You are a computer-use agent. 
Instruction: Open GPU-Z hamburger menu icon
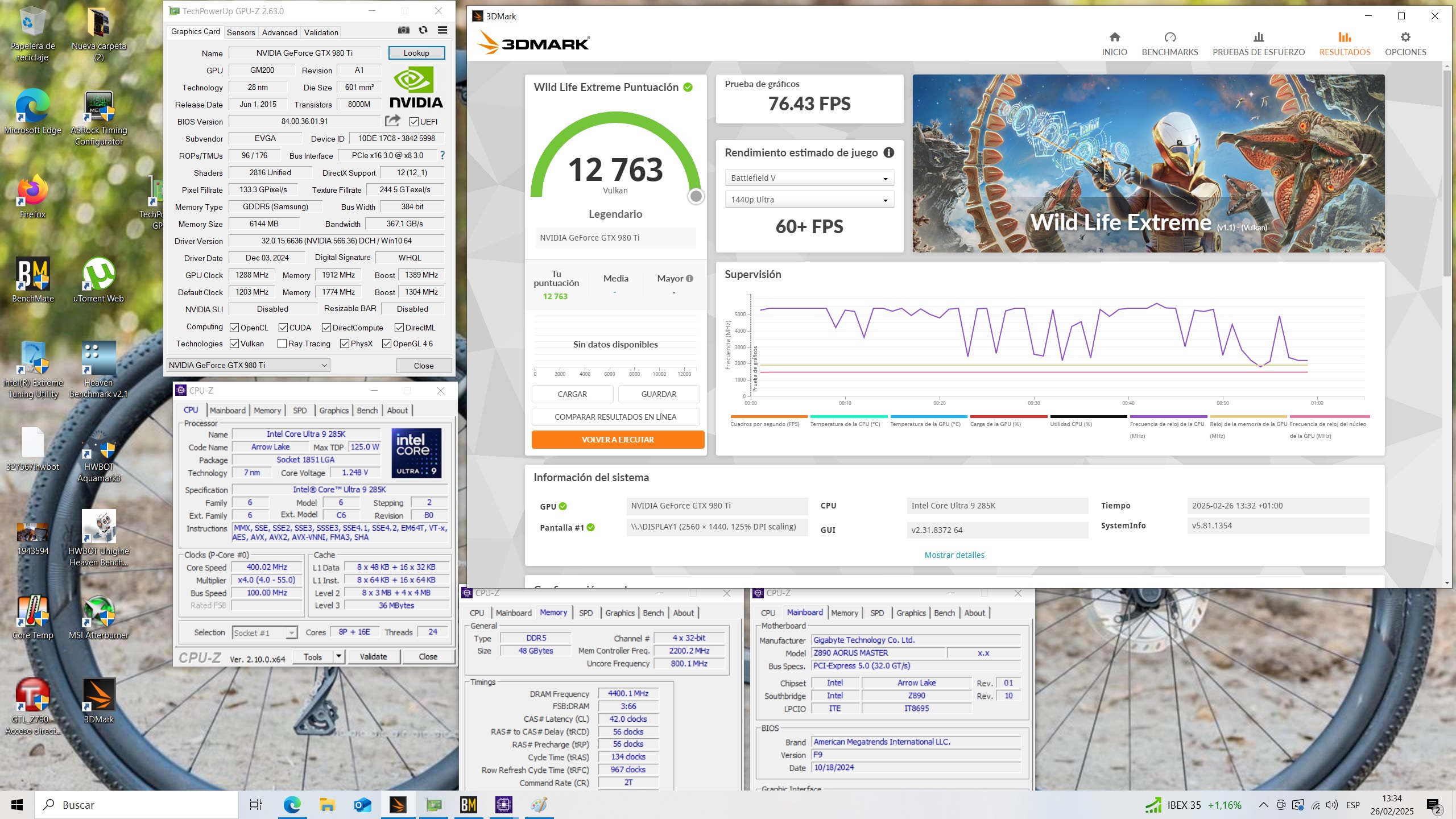click(x=442, y=31)
